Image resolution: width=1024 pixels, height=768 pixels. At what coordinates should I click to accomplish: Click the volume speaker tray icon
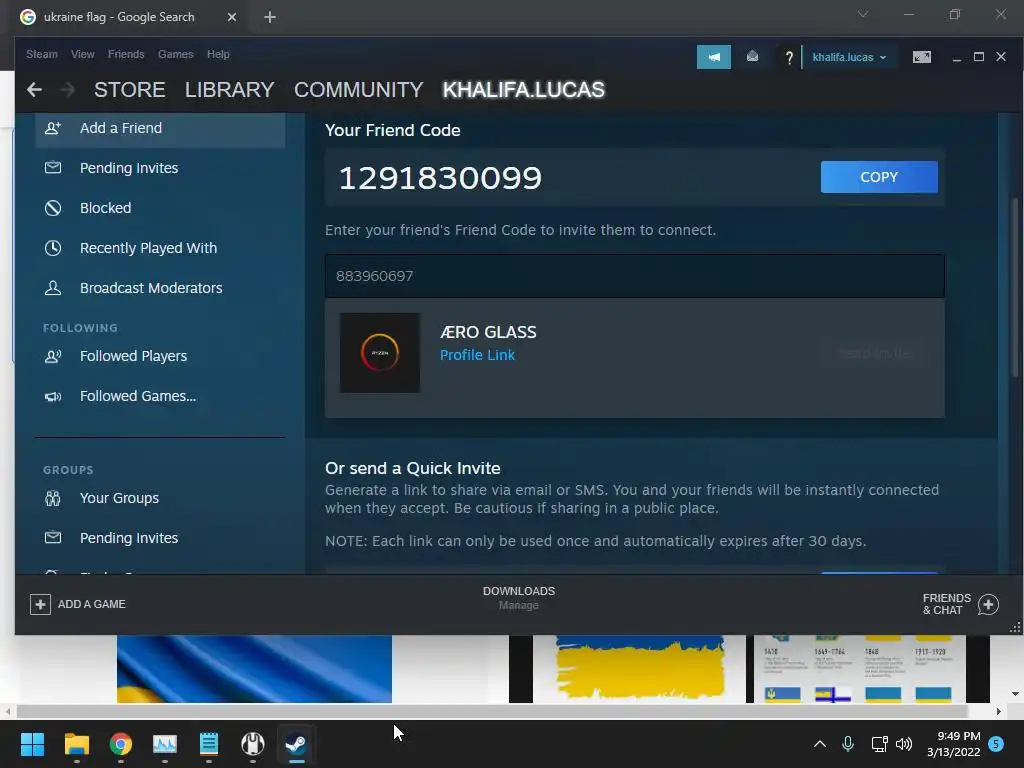(904, 744)
